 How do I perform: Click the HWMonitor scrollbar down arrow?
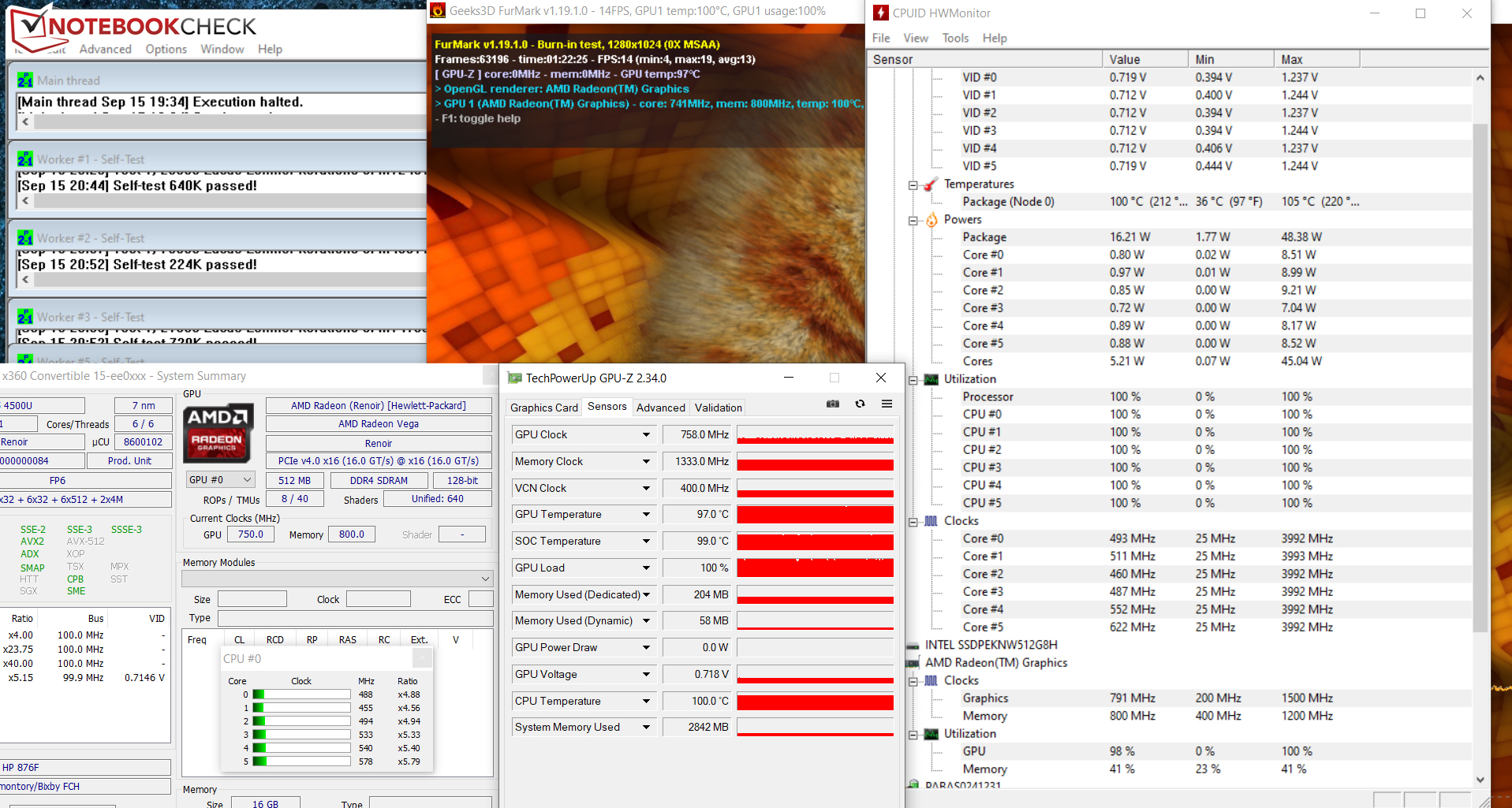(x=1480, y=780)
